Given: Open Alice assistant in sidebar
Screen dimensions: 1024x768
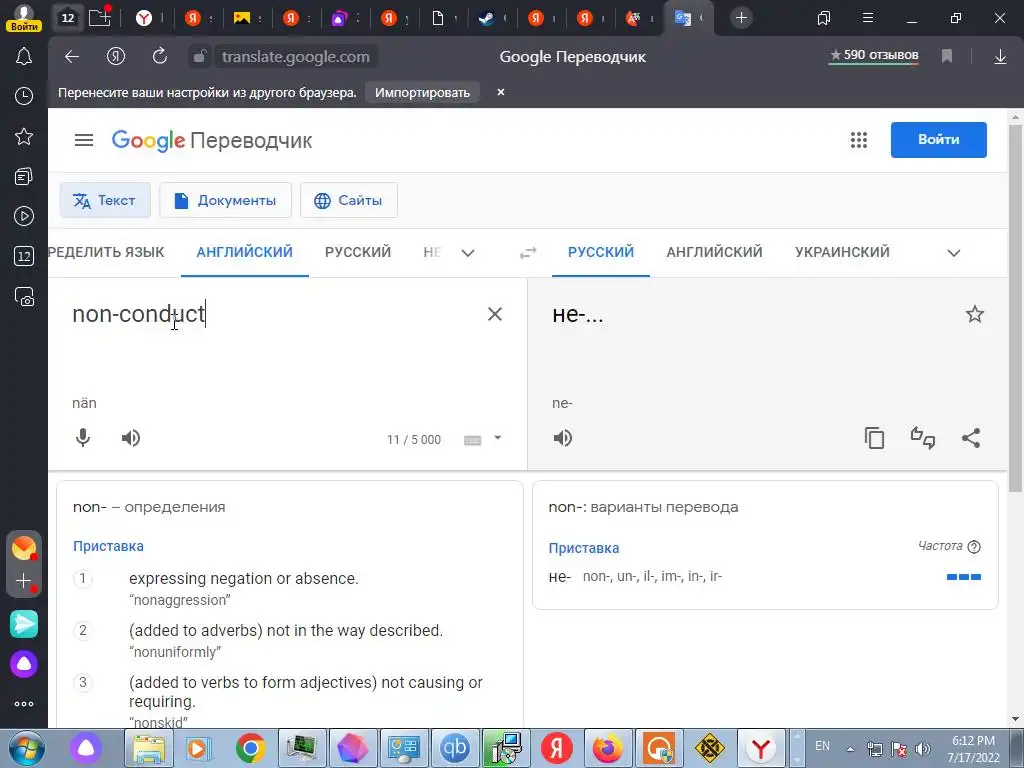Looking at the screenshot, I should 24,664.
